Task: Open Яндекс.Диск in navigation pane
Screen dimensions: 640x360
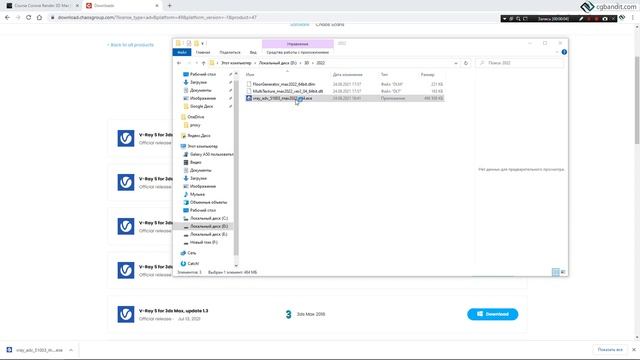Action: (199, 136)
